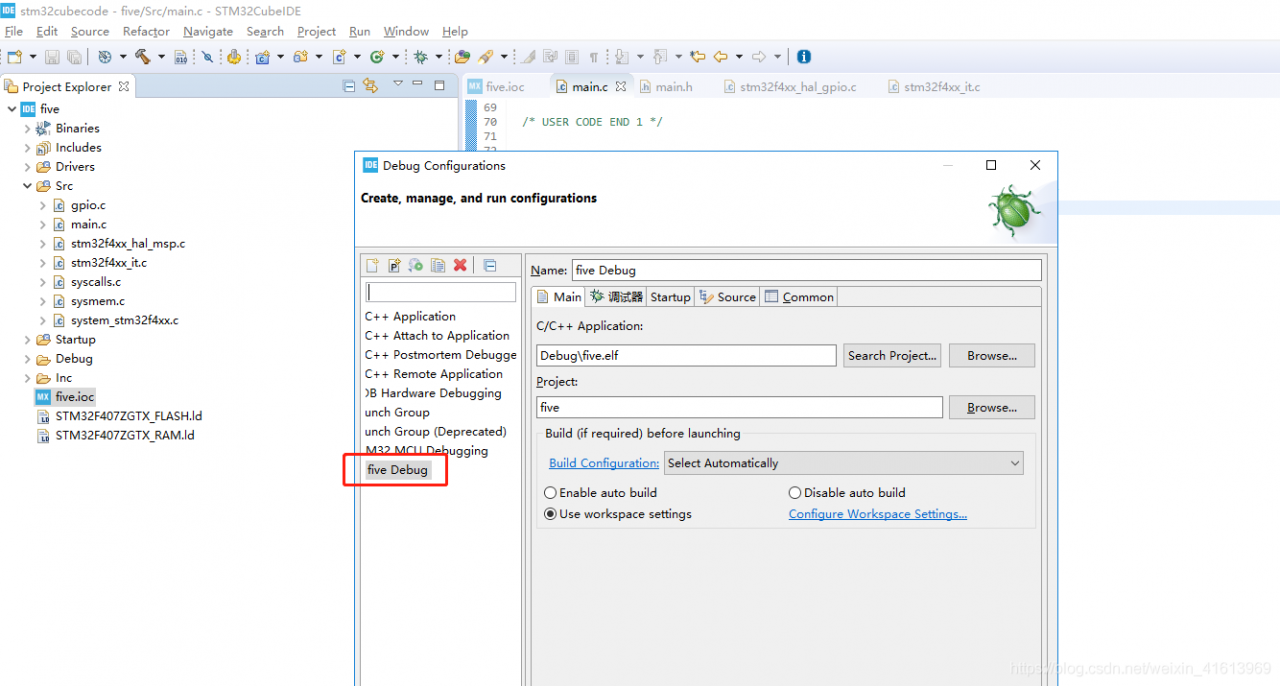Expand the Inc folder
1280x686 pixels.
point(27,378)
